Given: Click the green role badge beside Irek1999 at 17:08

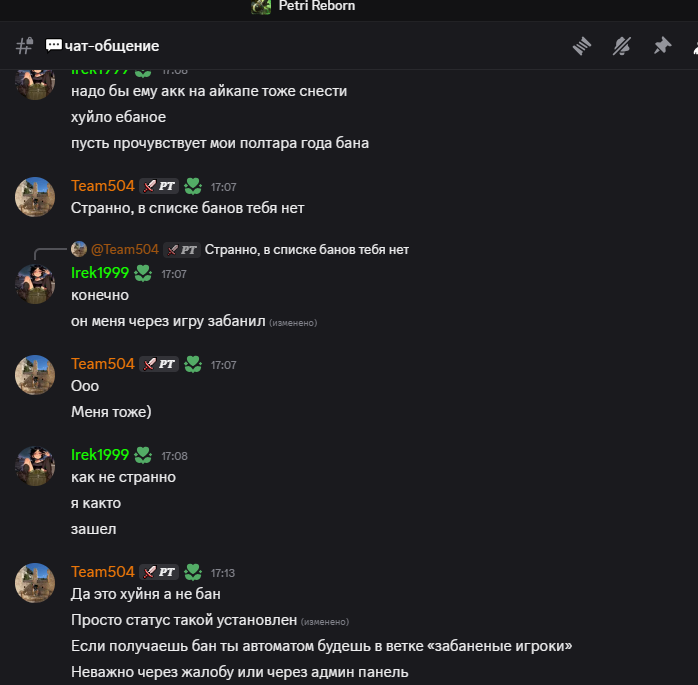Looking at the screenshot, I should pyautogui.click(x=143, y=455).
